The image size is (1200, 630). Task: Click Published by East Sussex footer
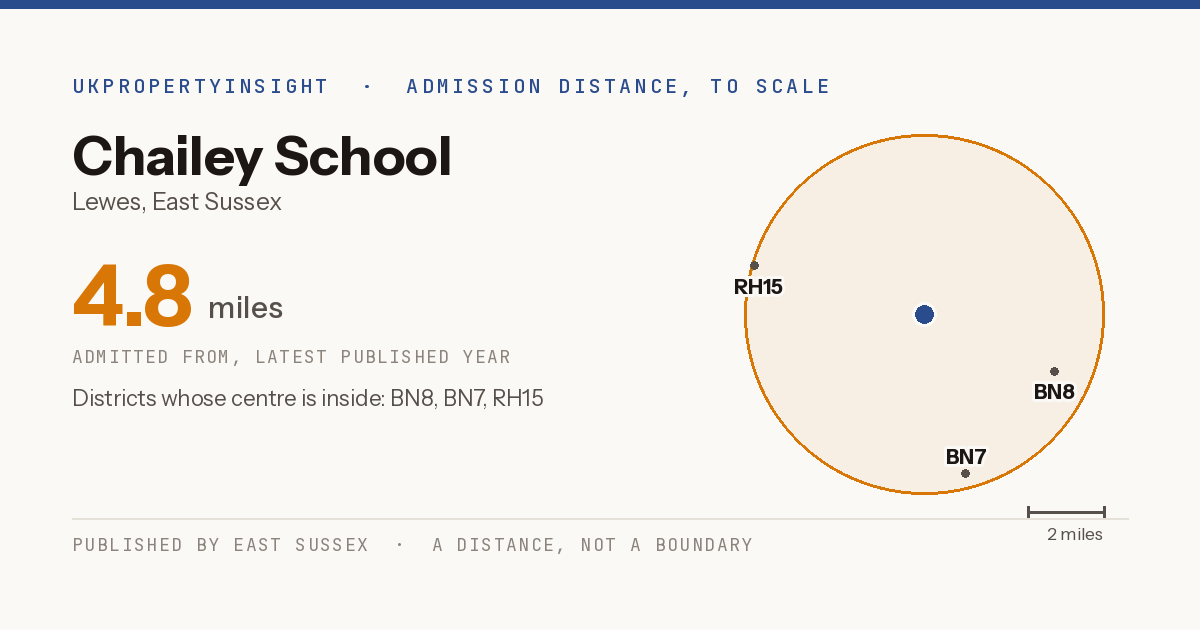[220, 545]
